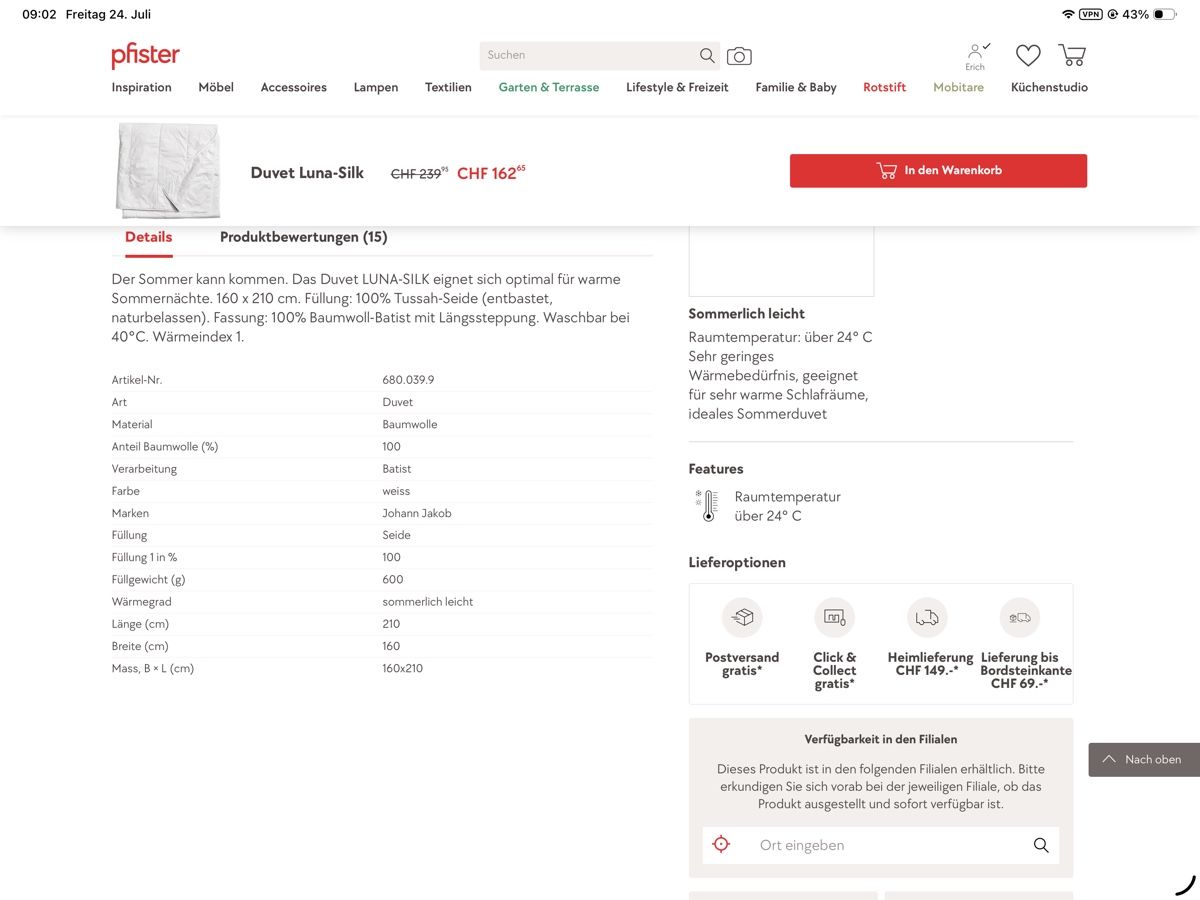This screenshot has width=1200, height=900.
Task: Use current location target icon
Action: [721, 844]
